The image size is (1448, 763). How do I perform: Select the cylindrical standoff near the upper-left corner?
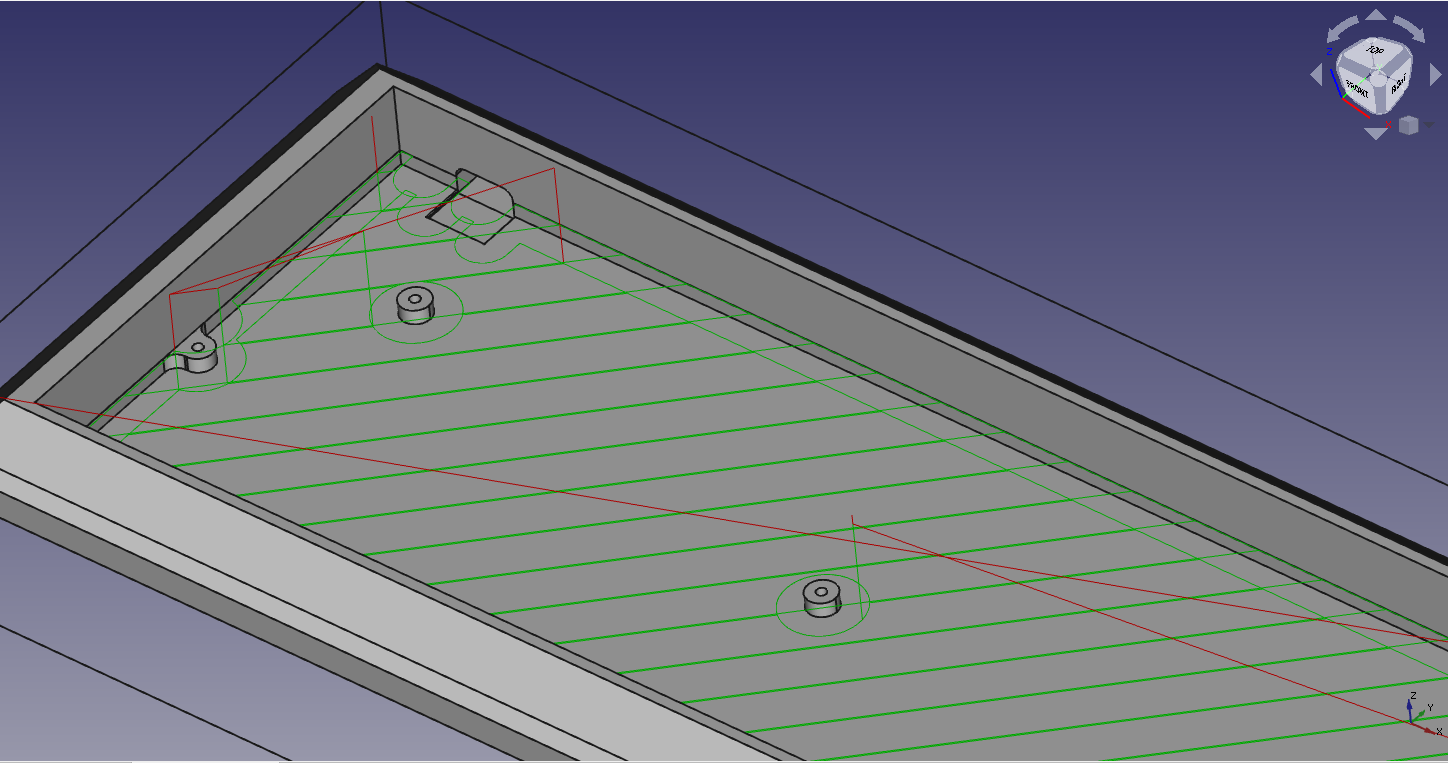coord(415,304)
